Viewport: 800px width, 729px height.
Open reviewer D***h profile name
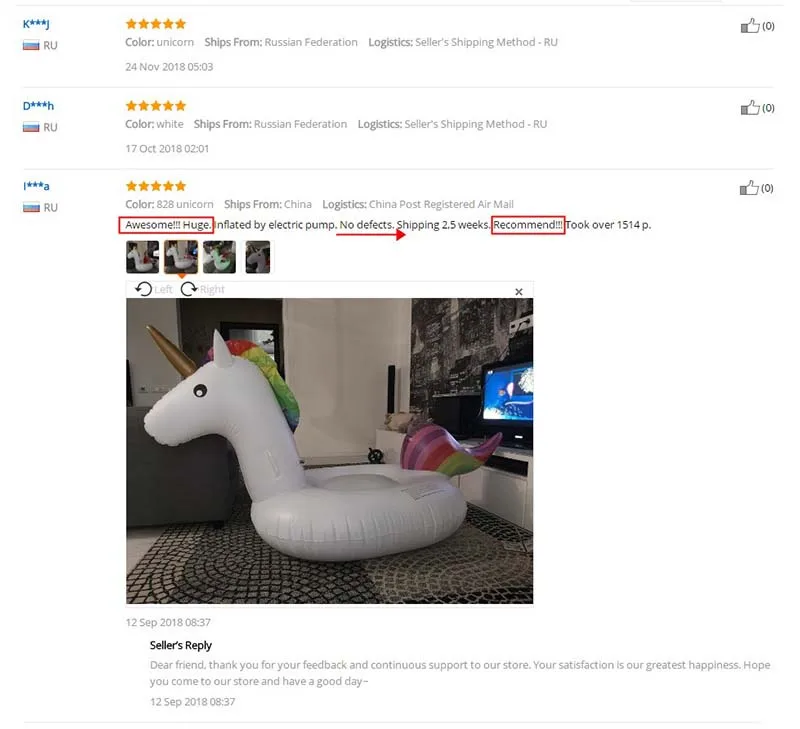click(38, 106)
